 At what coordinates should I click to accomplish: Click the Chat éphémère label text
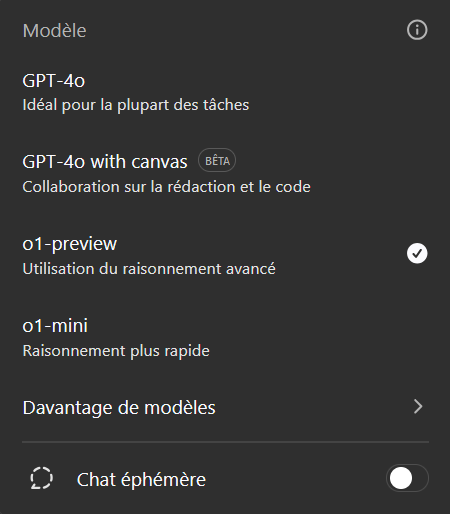point(141,479)
